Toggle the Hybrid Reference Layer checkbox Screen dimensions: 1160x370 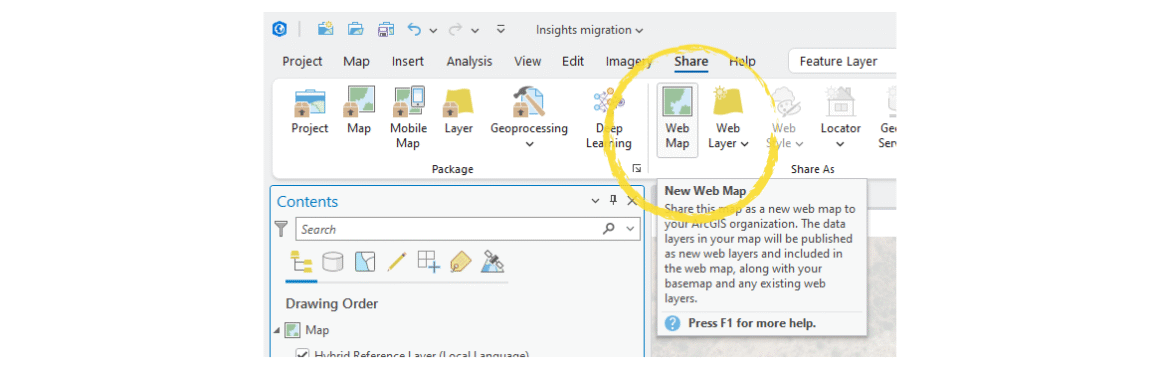[x=302, y=354]
